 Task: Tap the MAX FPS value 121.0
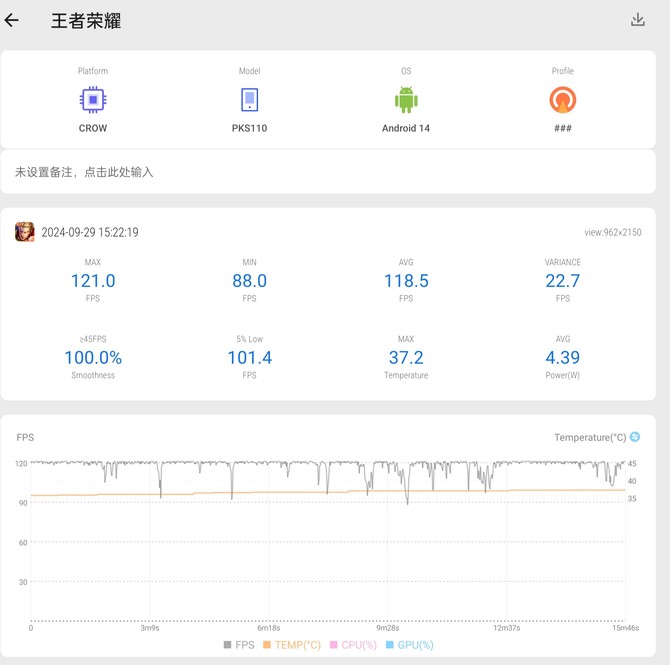pyautogui.click(x=93, y=281)
